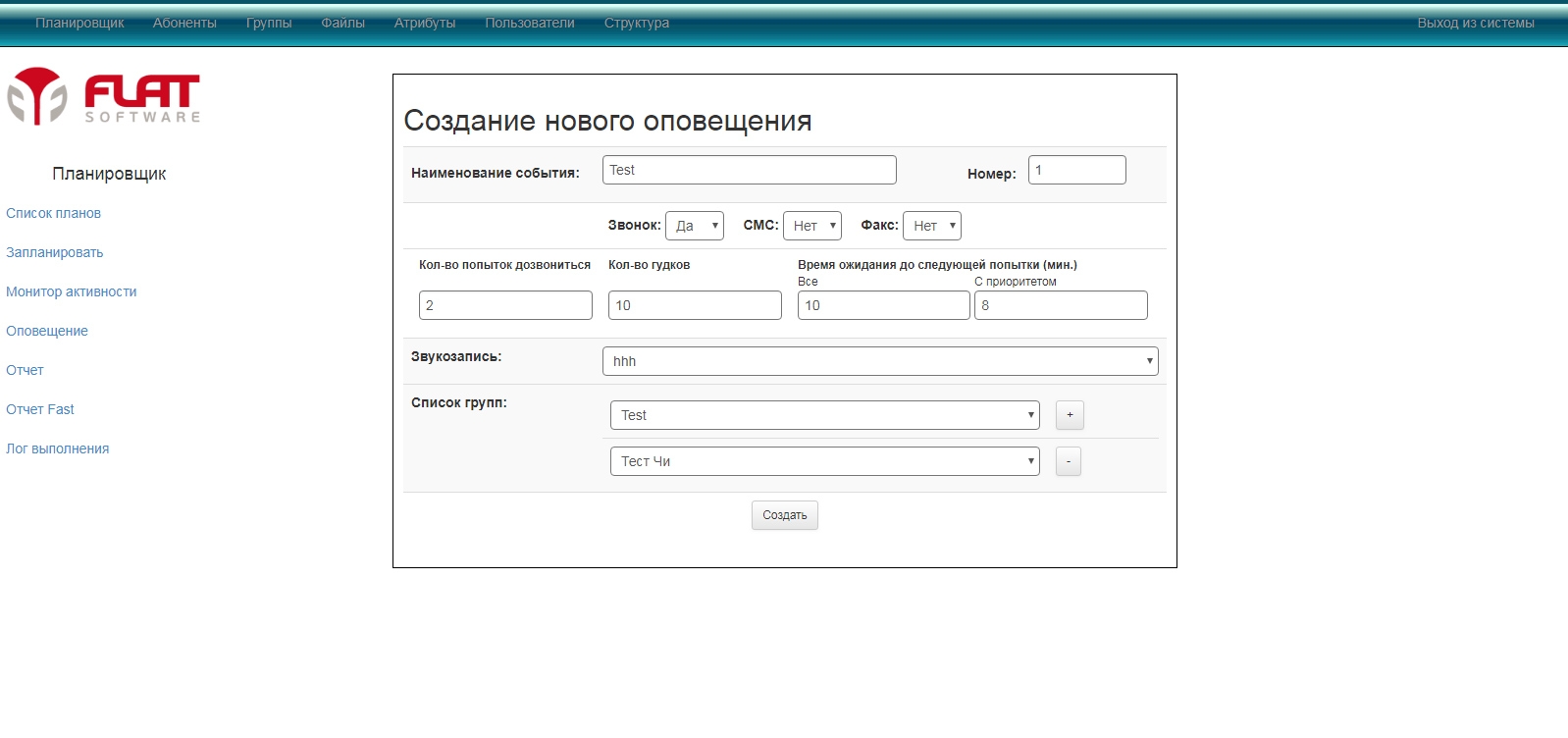Open the Оповещение sidebar link
The image size is (1568, 738).
(47, 331)
